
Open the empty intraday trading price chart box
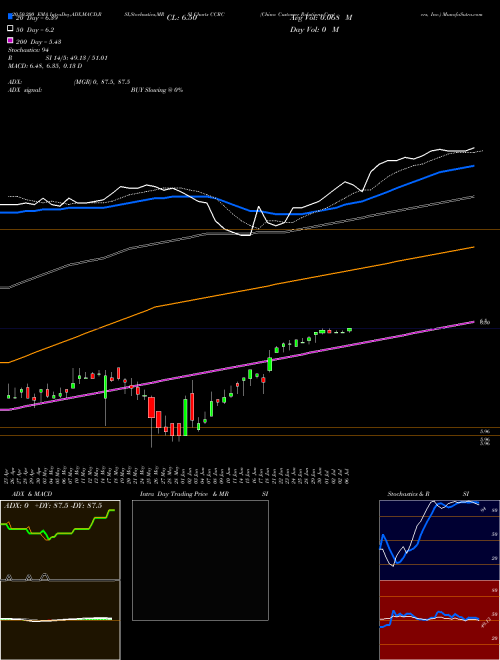pos(200,560)
